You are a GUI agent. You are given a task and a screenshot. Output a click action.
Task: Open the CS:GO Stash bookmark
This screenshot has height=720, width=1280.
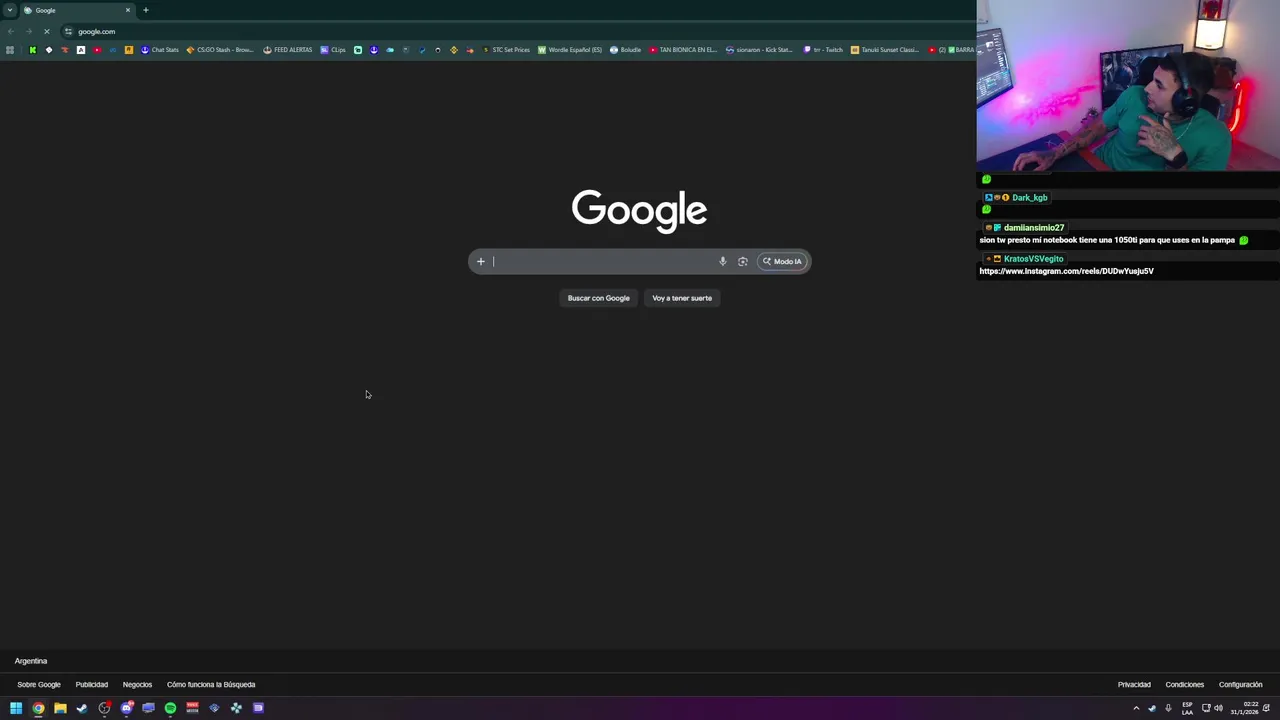click(x=220, y=50)
